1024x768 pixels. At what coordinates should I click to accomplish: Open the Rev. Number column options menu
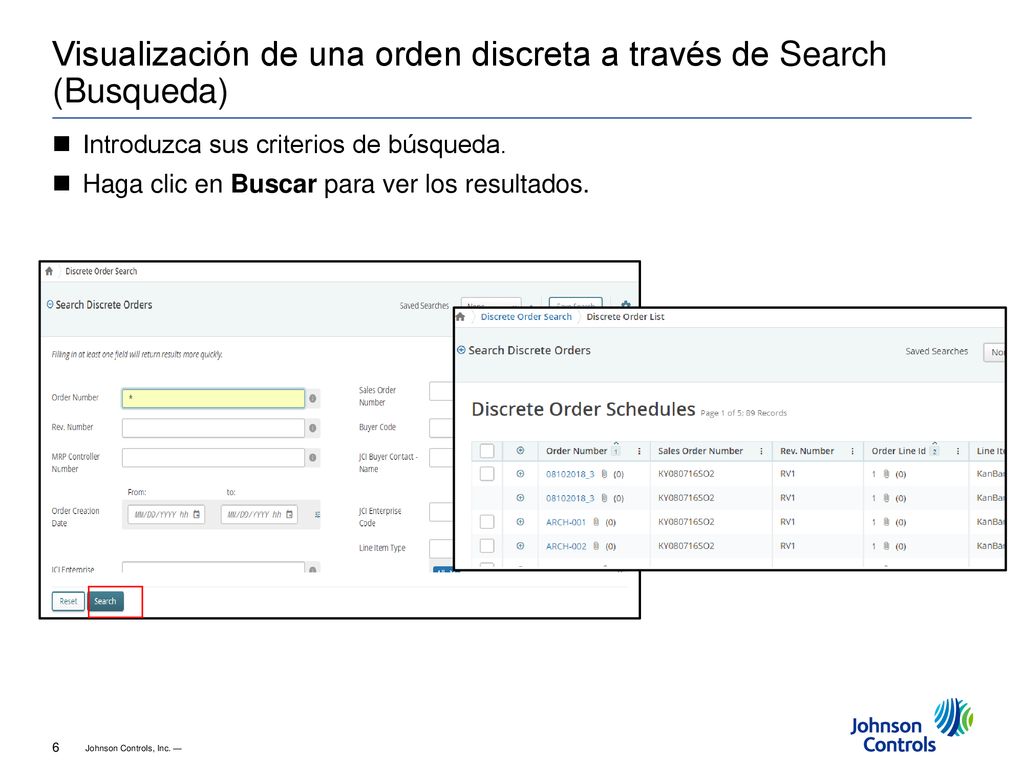point(852,451)
